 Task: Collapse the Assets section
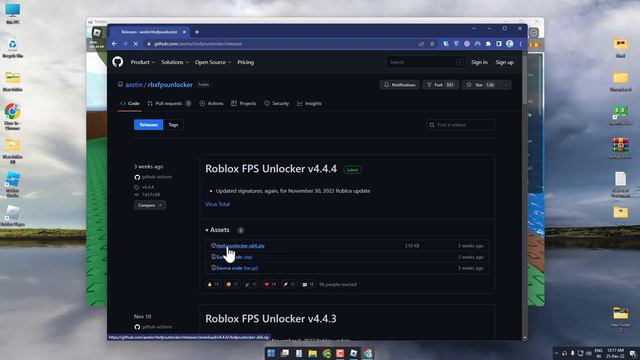tap(218, 230)
